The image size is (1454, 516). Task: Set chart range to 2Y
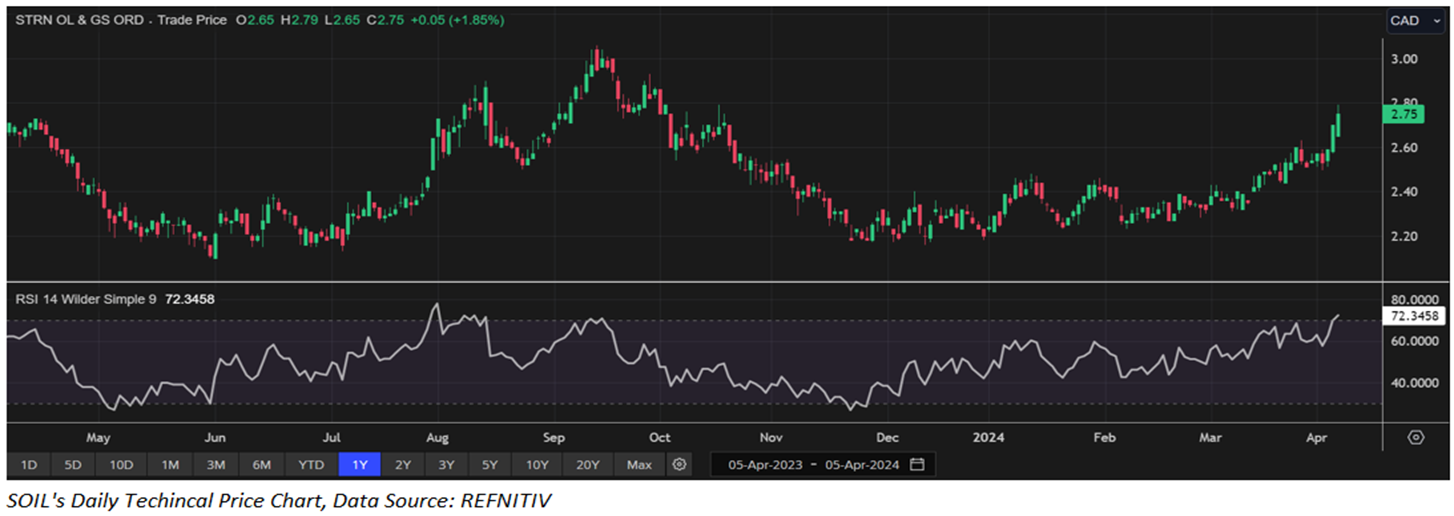403,464
